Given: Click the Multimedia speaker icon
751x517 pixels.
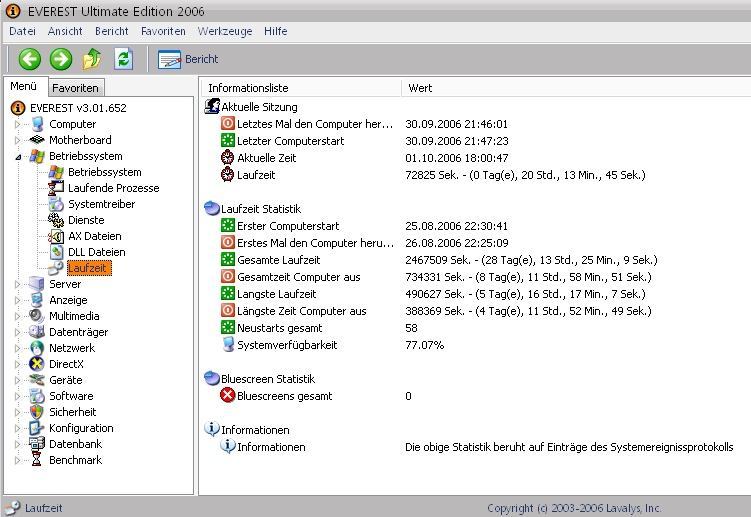Looking at the screenshot, I should click(x=36, y=316).
